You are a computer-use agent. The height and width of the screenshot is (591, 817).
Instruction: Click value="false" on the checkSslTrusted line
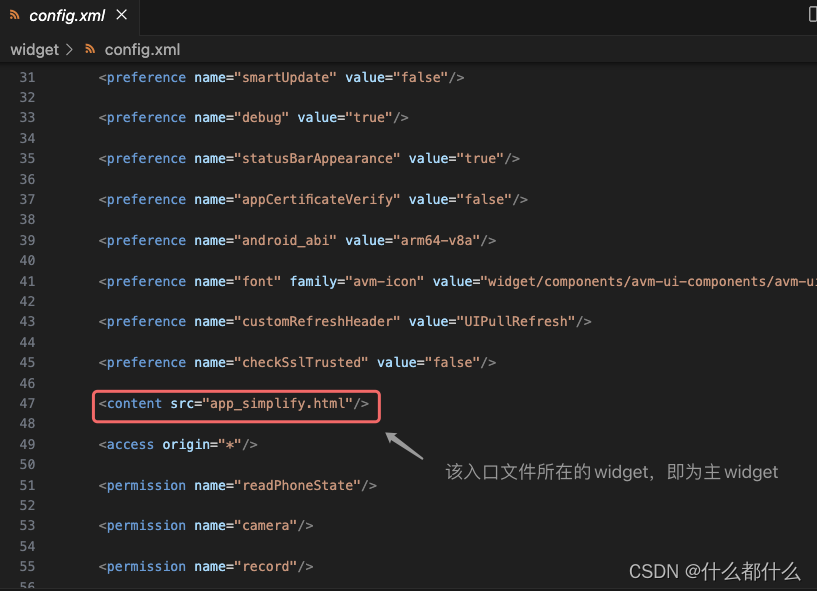429,363
